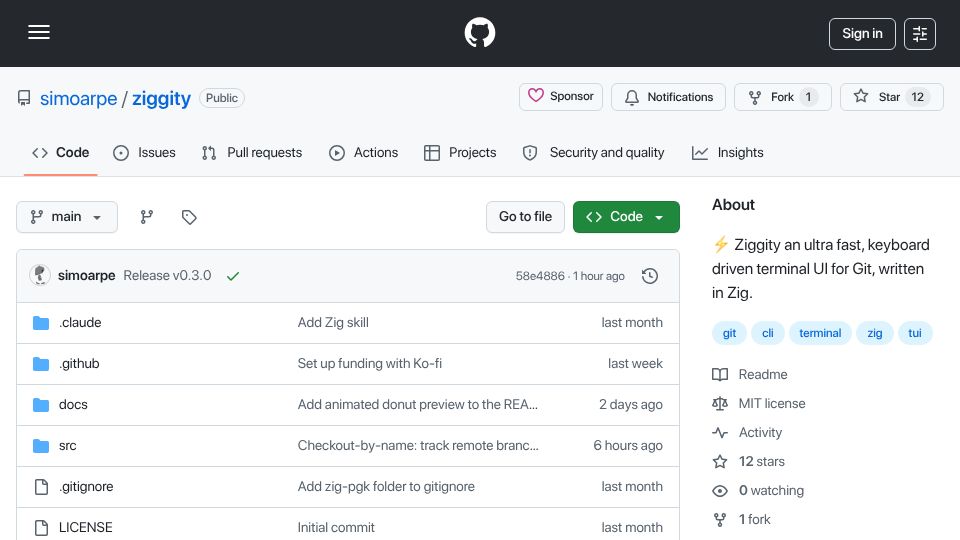Screen dimensions: 960x540
Task: Select the terminal topic tag
Action: tap(820, 333)
